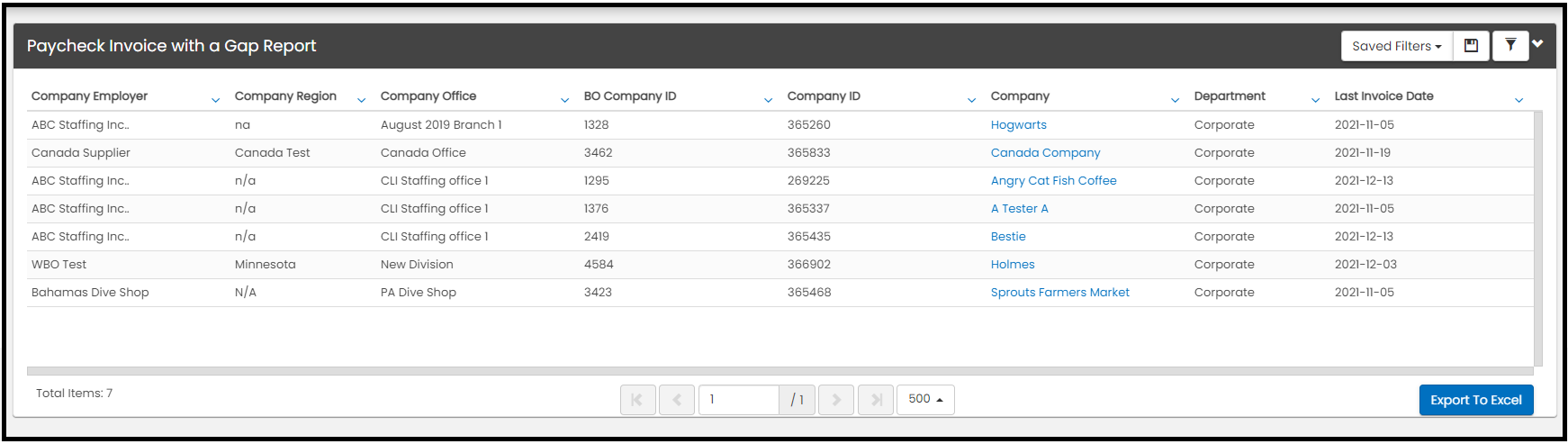This screenshot has width=1568, height=444.
Task: Go to previous page icon
Action: (677, 400)
